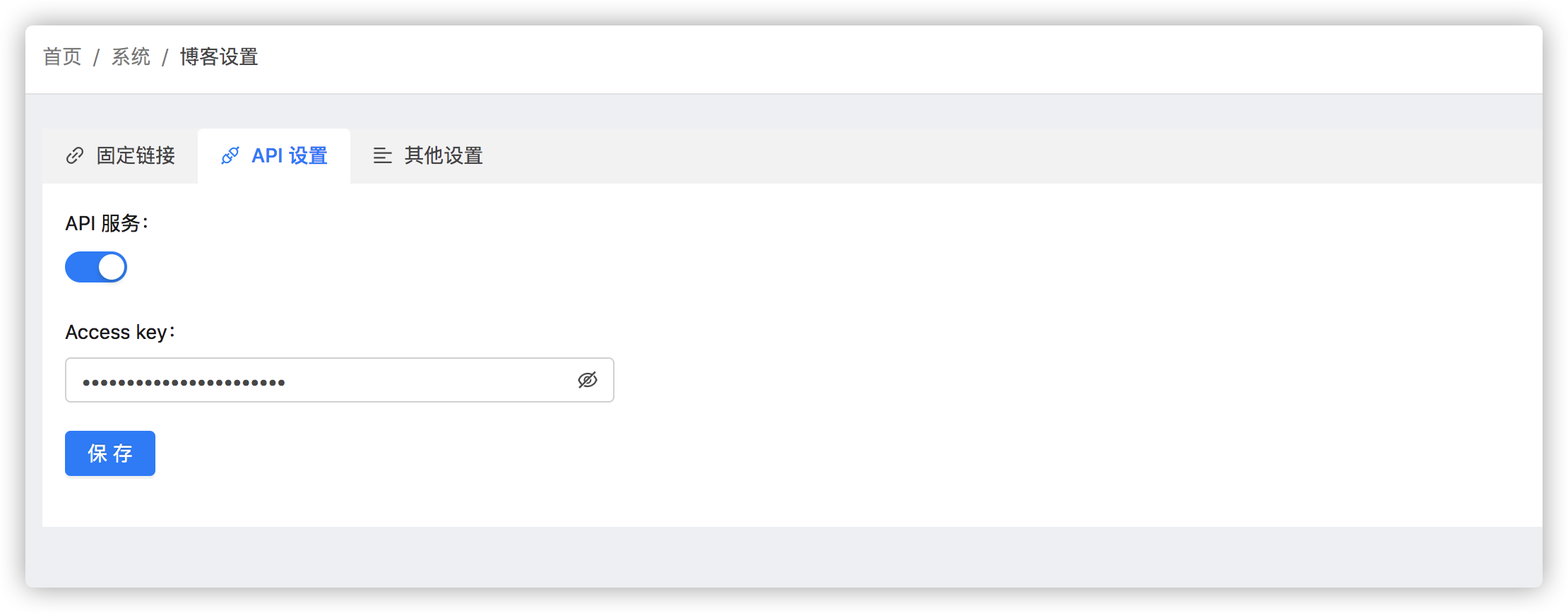Image resolution: width=1568 pixels, height=613 pixels.
Task: Click the API 服务 label
Action: point(107,223)
